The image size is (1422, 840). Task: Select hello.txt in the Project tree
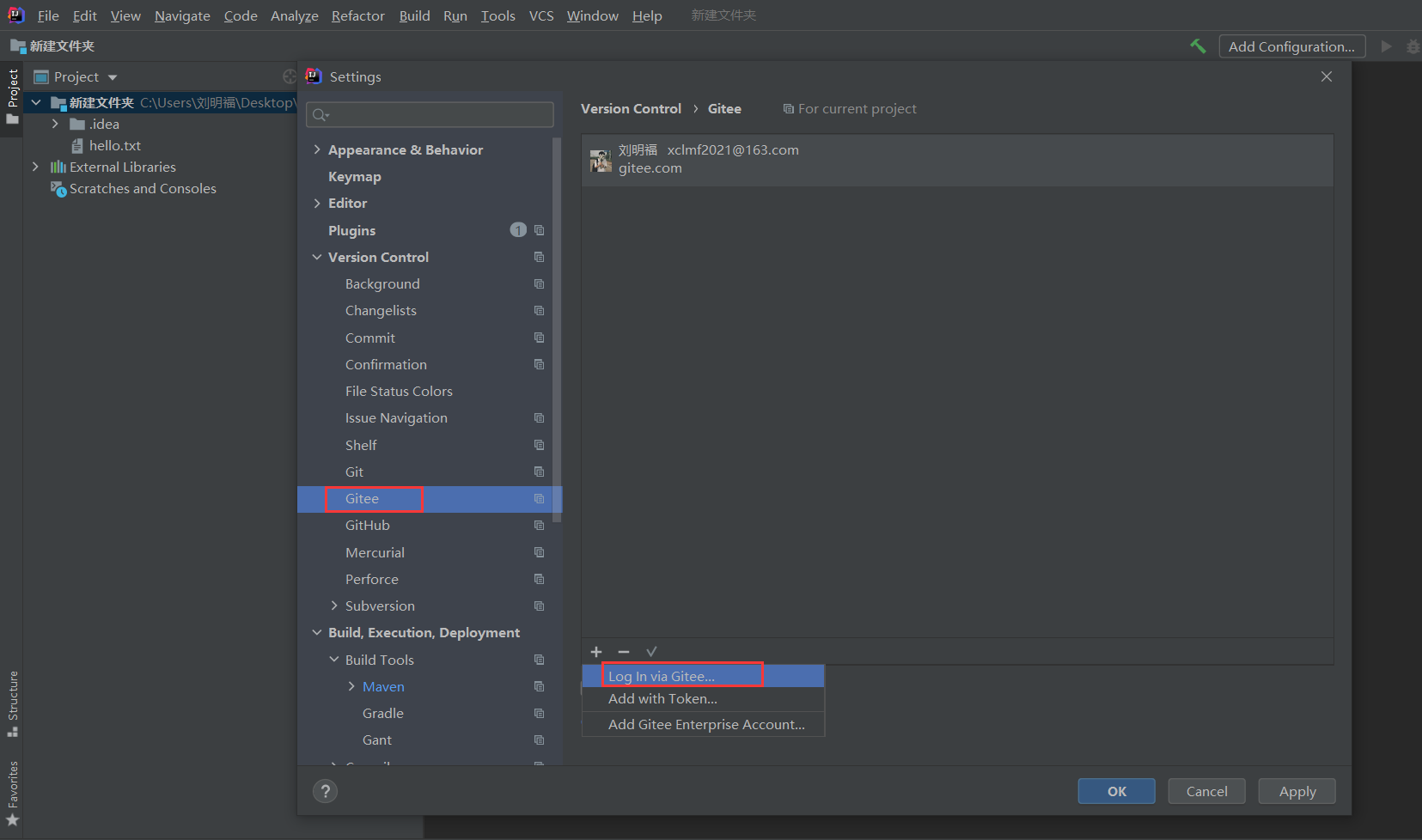(x=115, y=145)
